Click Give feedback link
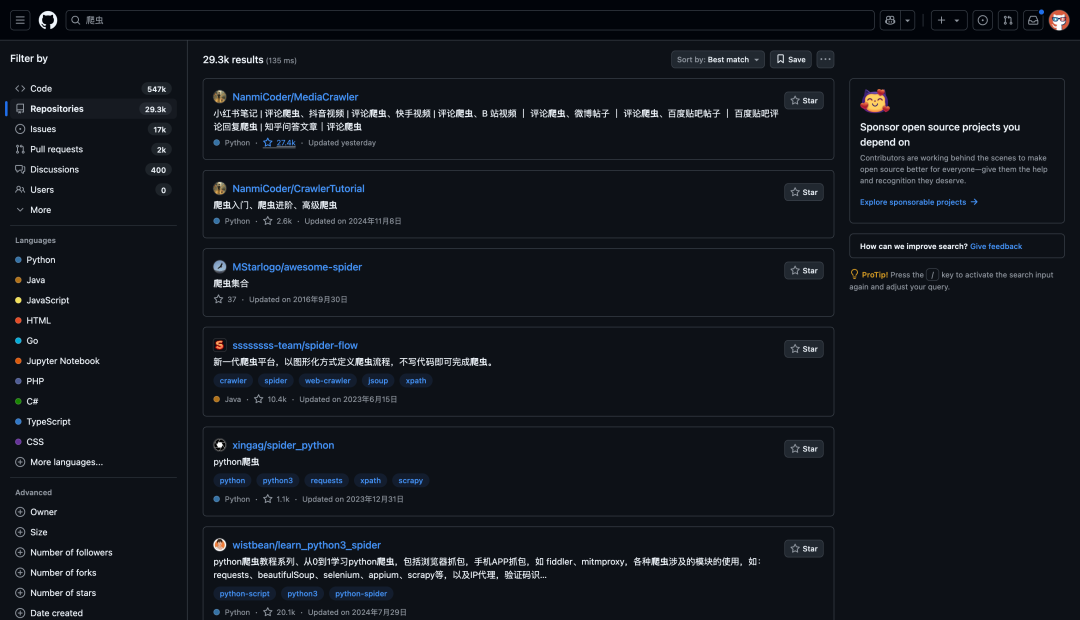 pyautogui.click(x=996, y=247)
